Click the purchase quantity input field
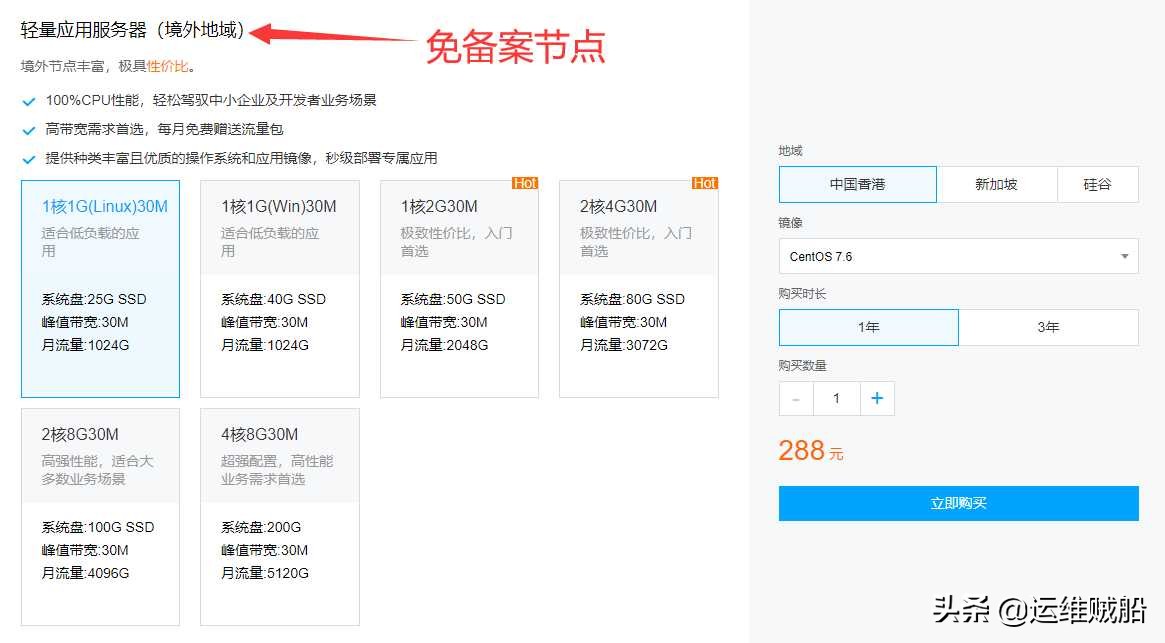This screenshot has width=1165, height=643. (x=836, y=398)
